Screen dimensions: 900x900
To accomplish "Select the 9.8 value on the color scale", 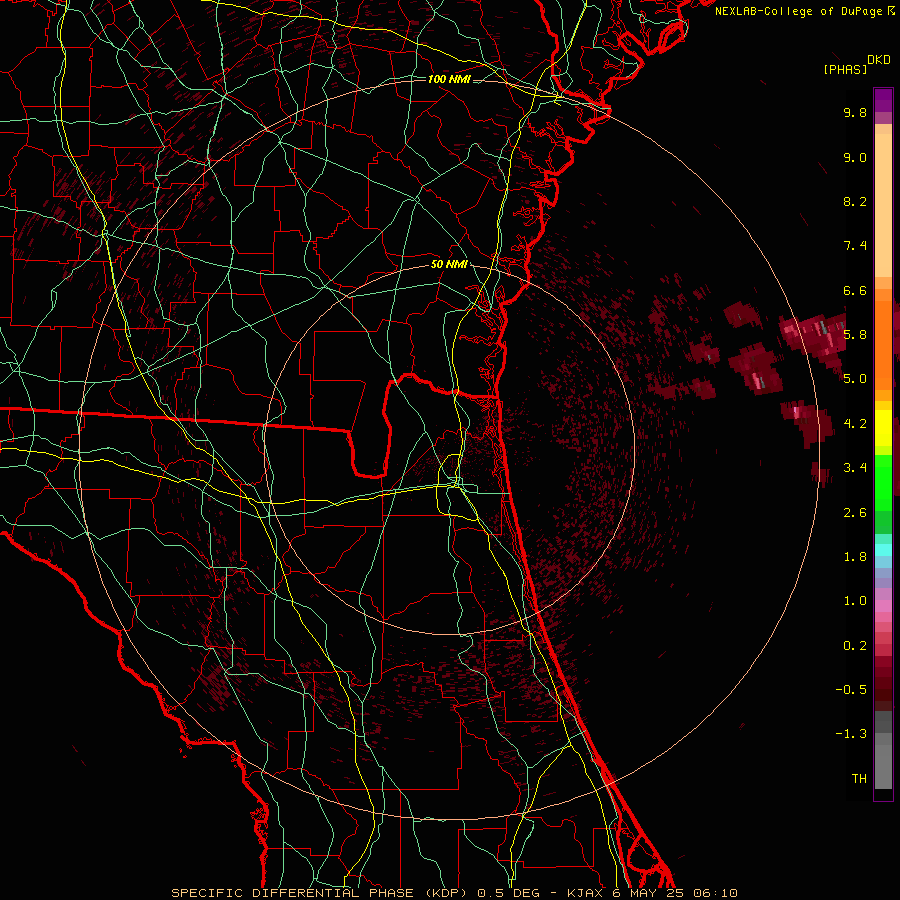I will coord(855,112).
